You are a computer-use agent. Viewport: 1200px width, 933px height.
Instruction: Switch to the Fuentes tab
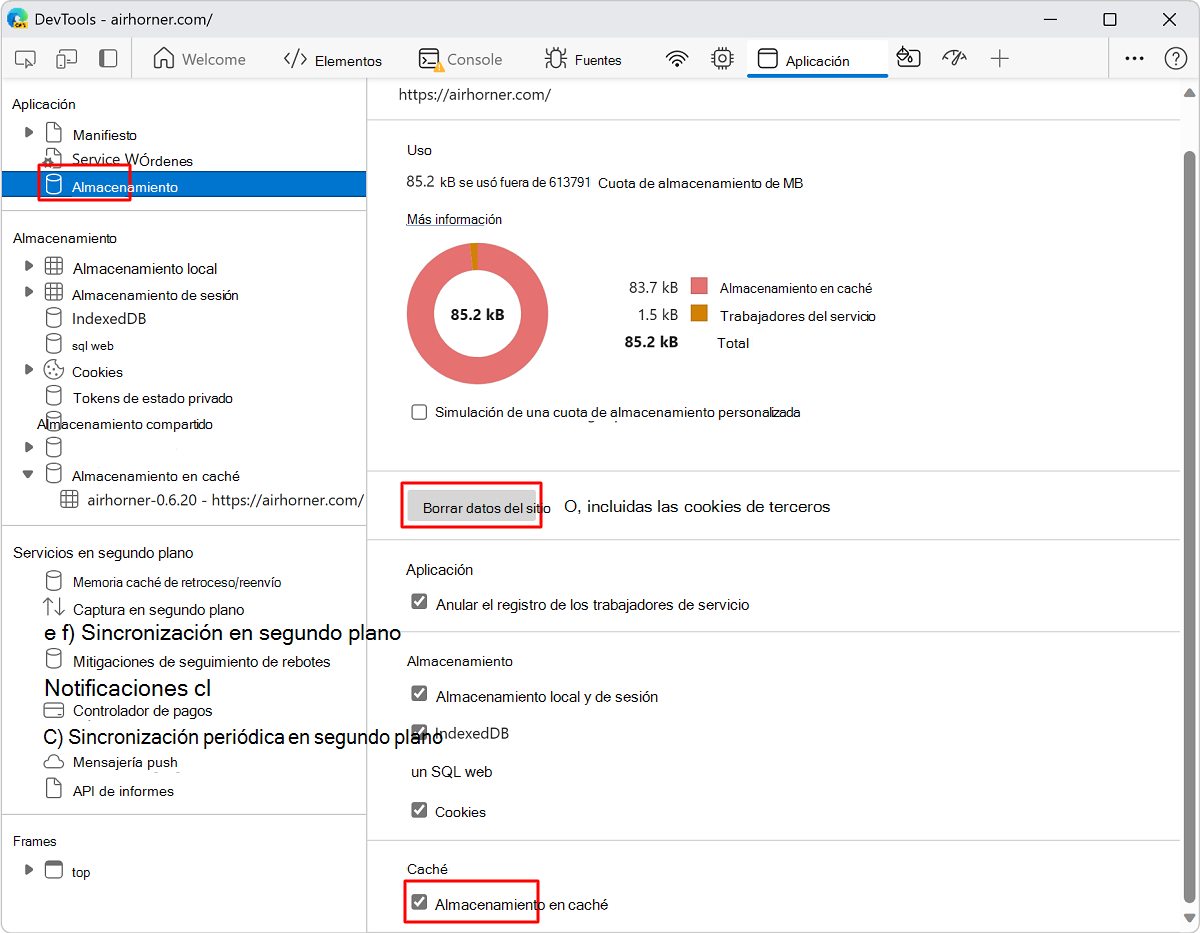[583, 59]
